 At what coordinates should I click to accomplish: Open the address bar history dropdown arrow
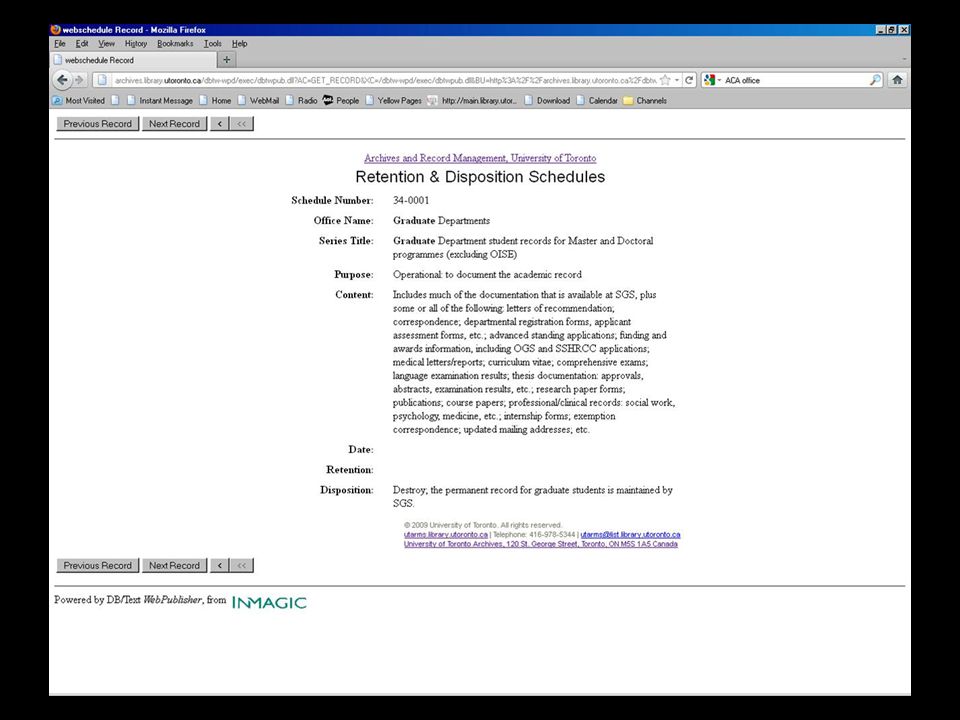[x=677, y=80]
